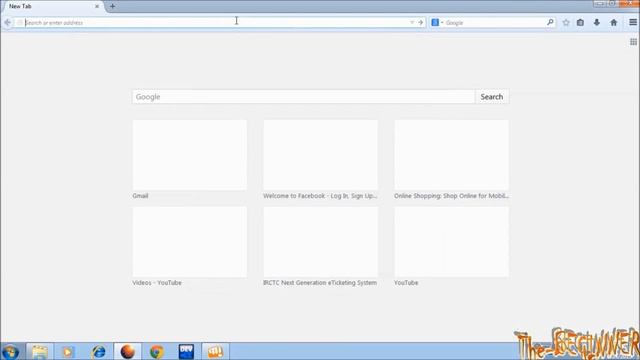This screenshot has width=640, height=360.
Task: Open the Gmail thumbnail tile
Action: pos(190,155)
